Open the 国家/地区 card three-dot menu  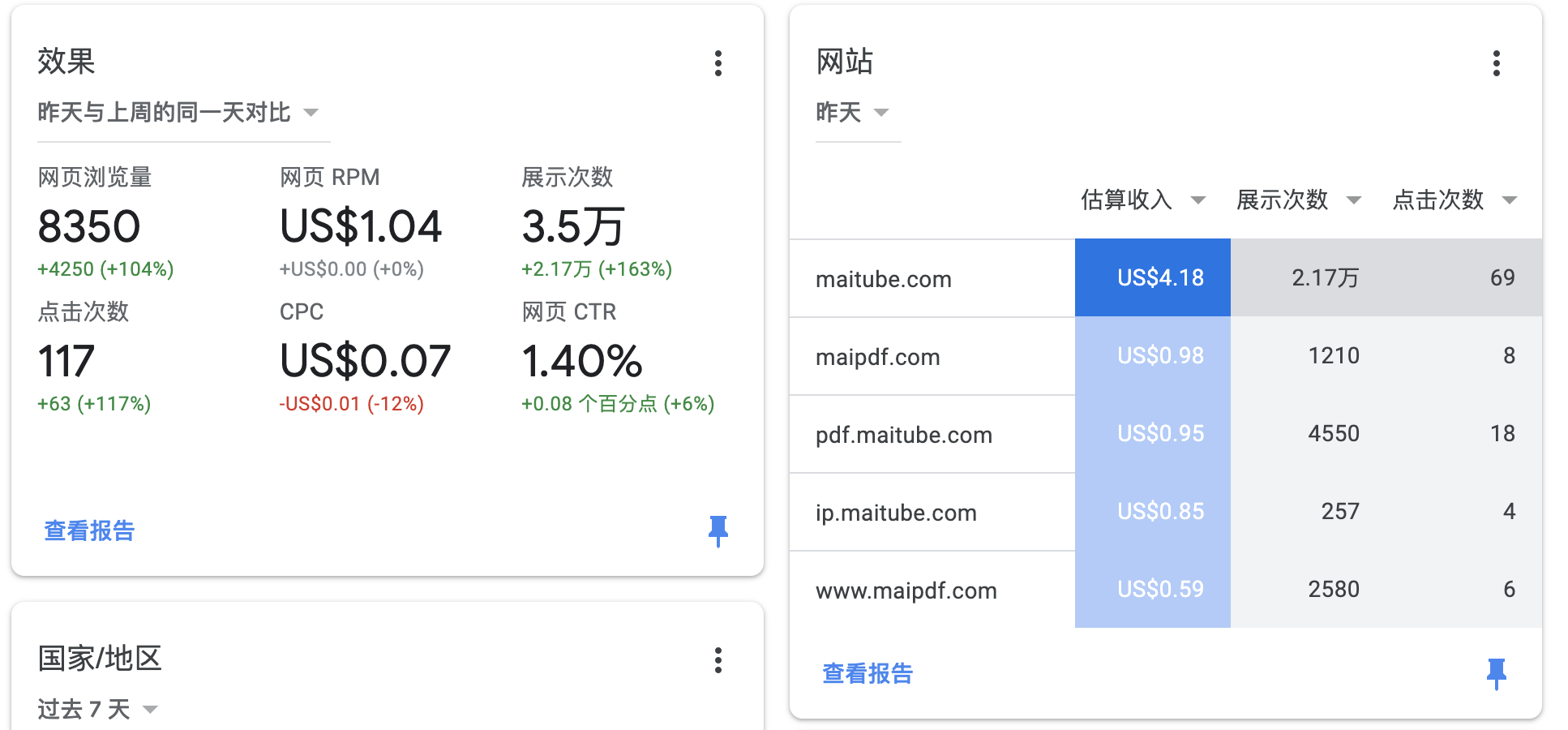pos(718,660)
